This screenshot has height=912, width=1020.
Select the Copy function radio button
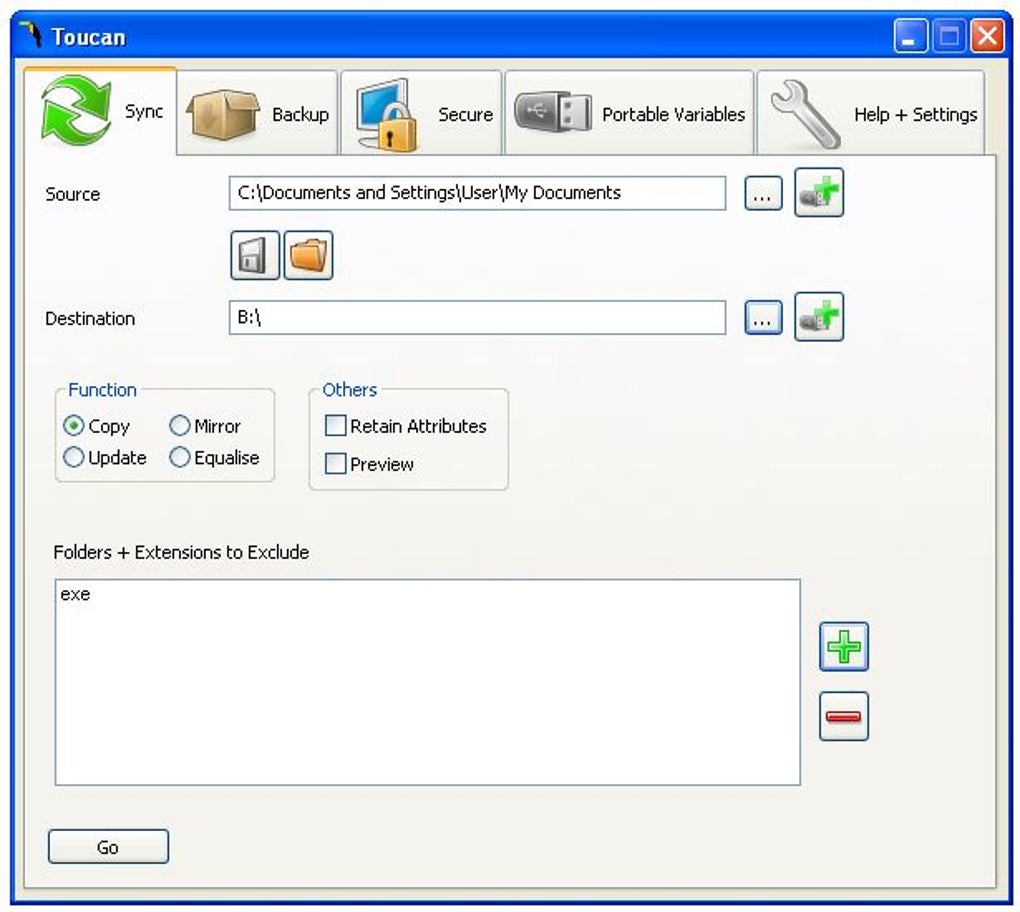(x=74, y=426)
